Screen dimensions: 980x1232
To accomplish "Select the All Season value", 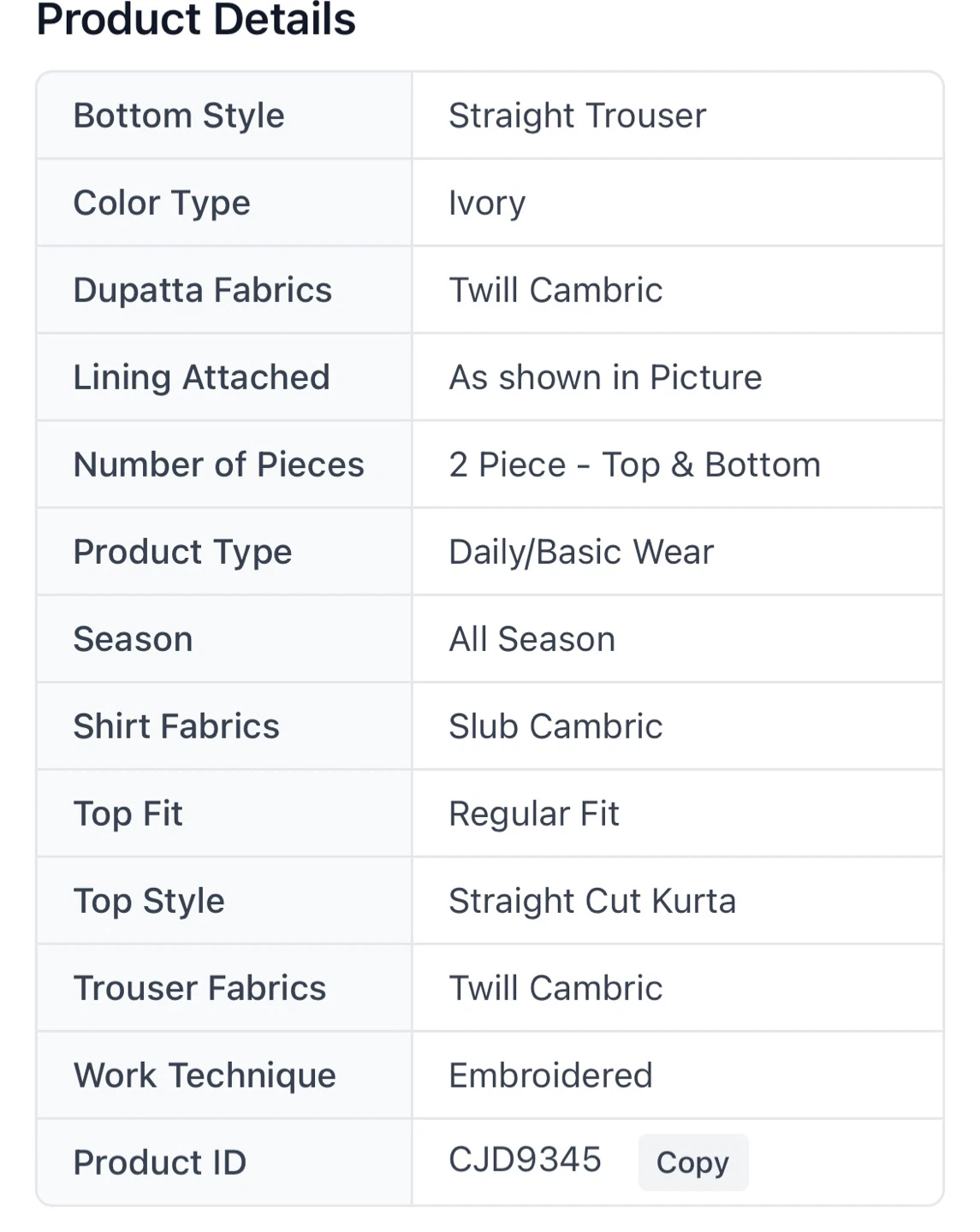I will coord(532,639).
